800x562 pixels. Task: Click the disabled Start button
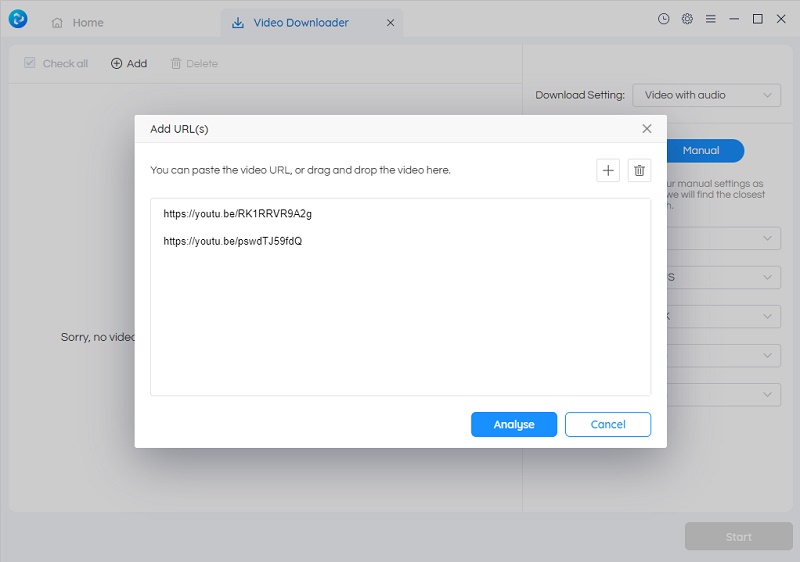click(x=738, y=537)
